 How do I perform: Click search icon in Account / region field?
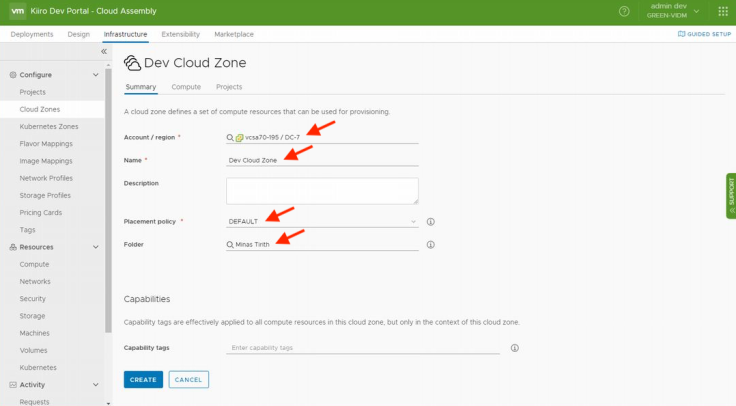[x=230, y=138]
